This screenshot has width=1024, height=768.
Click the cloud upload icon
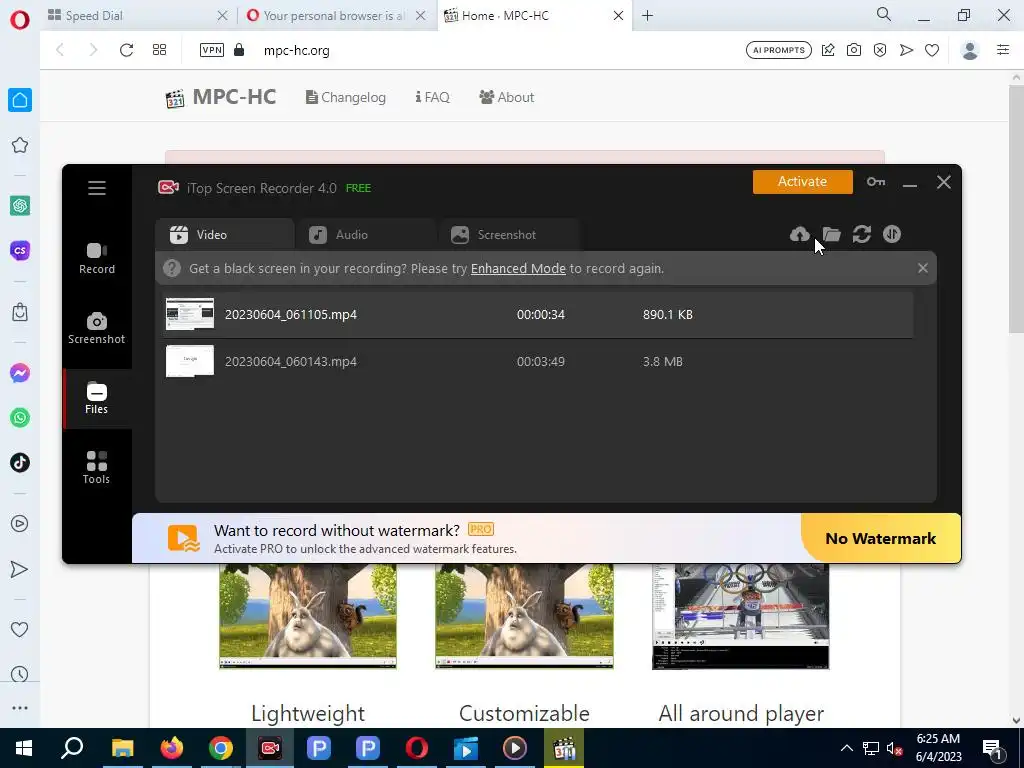pyautogui.click(x=799, y=234)
